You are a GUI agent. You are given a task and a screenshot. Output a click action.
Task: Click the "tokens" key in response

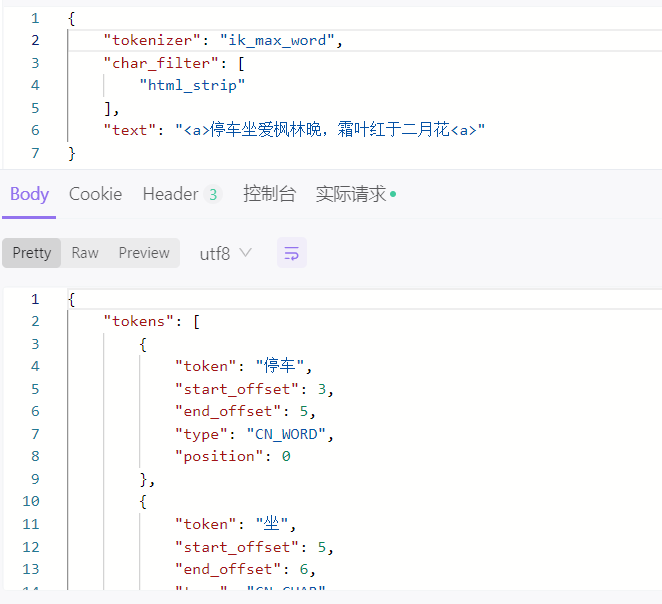click(x=143, y=321)
